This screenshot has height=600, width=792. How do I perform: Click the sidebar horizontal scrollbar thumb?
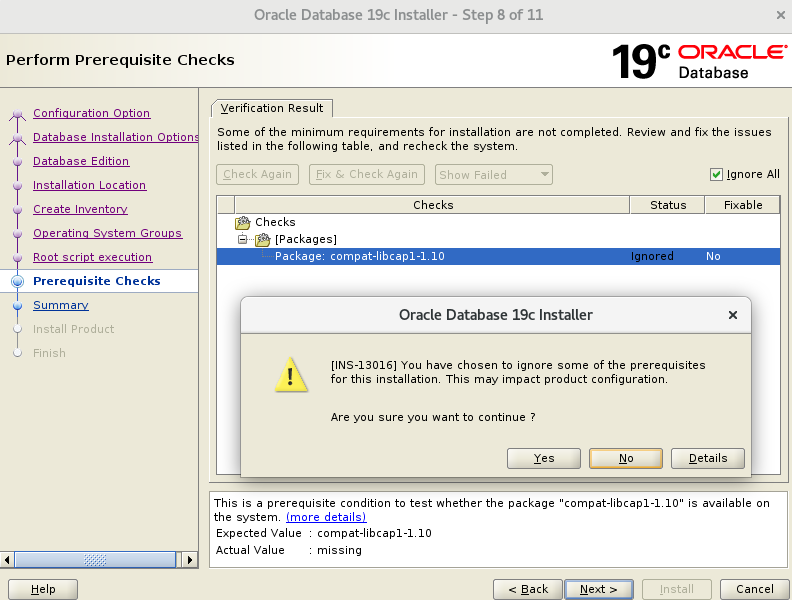[95, 560]
